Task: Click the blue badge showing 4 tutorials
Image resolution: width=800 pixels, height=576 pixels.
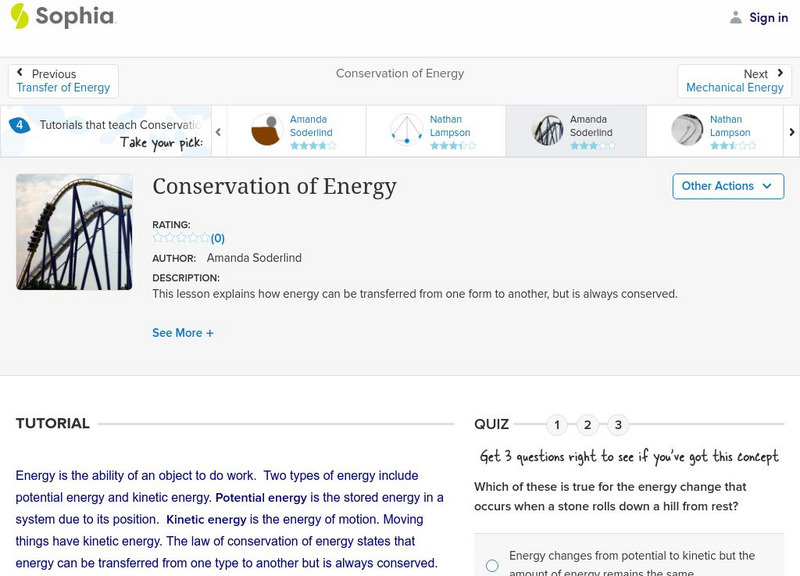Action: click(x=19, y=125)
